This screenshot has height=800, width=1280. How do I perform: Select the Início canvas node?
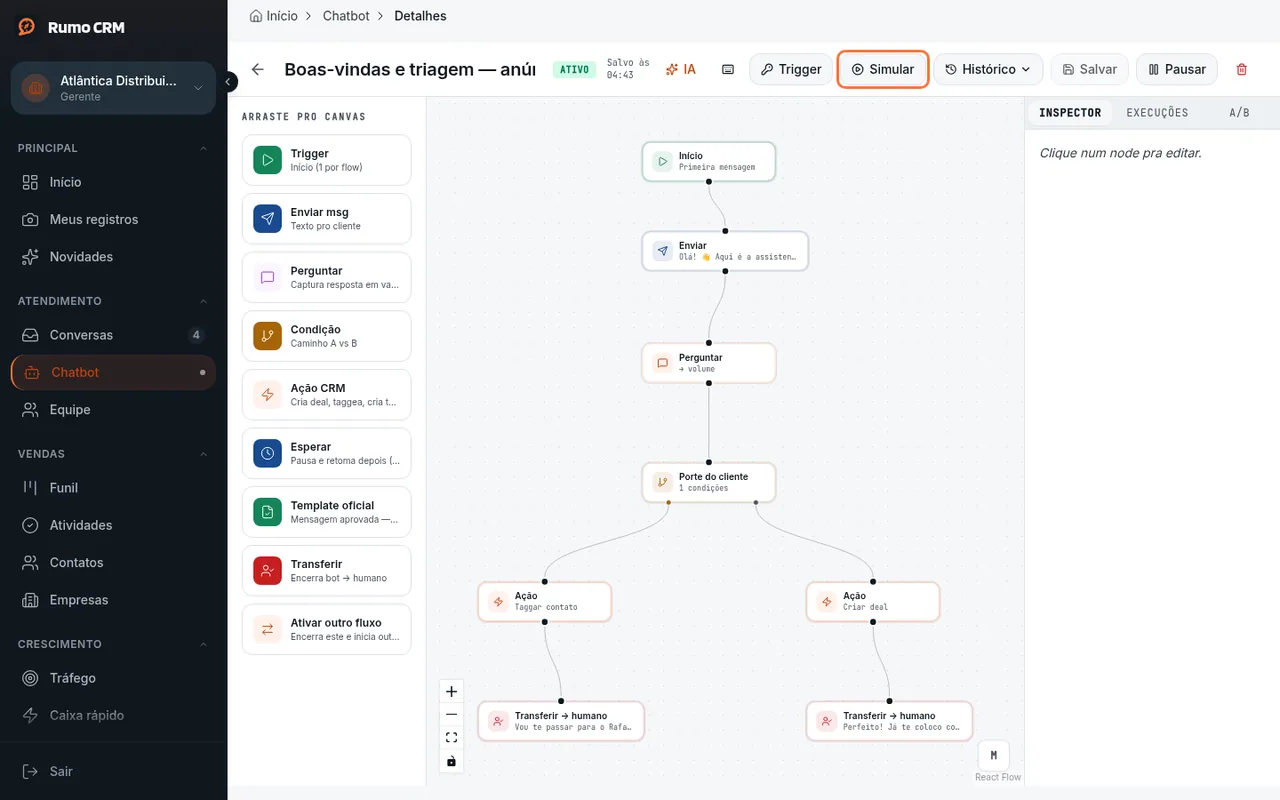[709, 161]
